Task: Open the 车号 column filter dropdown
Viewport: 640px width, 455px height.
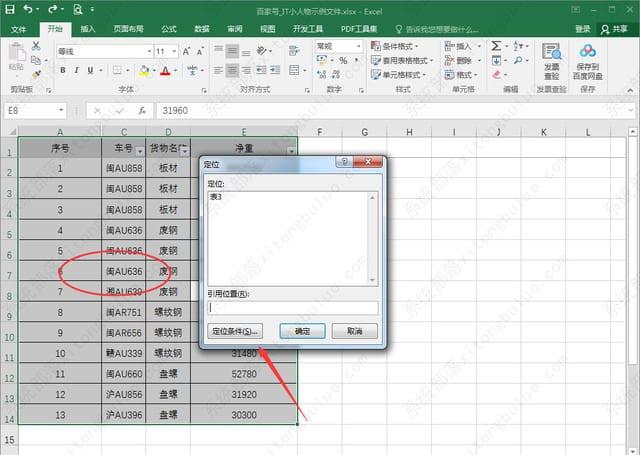Action: click(x=140, y=151)
